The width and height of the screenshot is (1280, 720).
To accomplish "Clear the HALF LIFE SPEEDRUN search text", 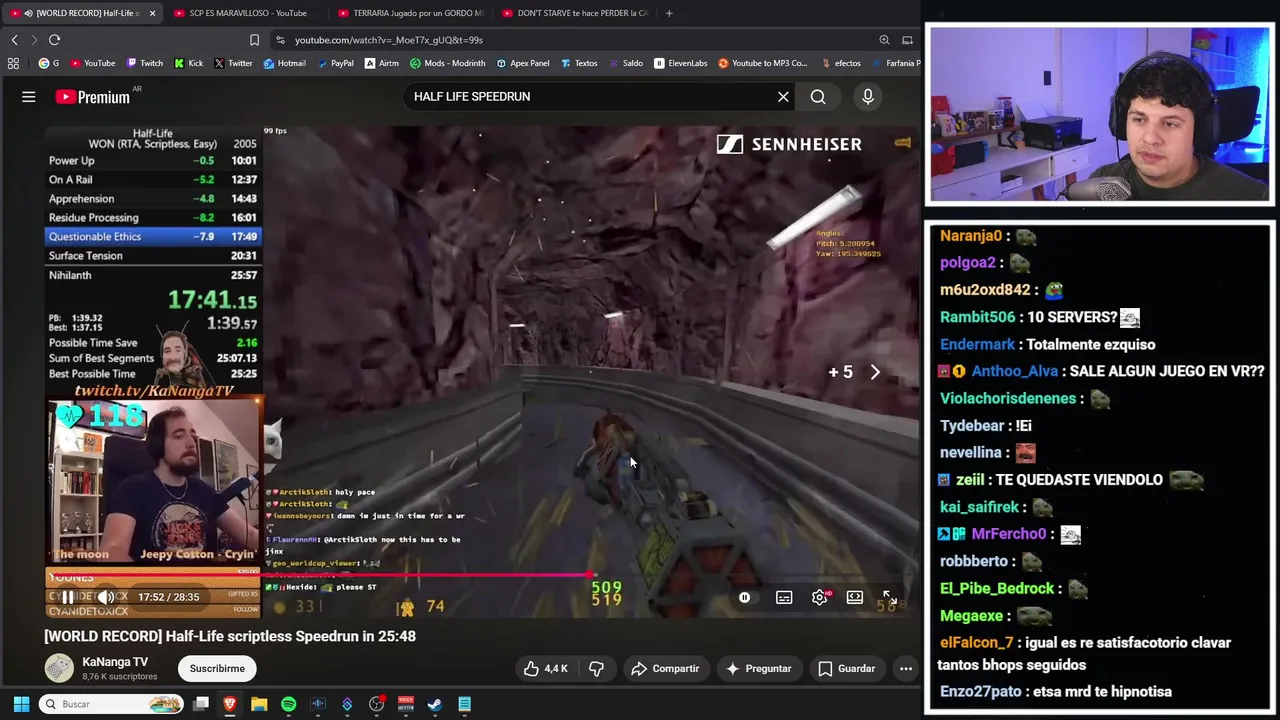I will click(x=783, y=97).
